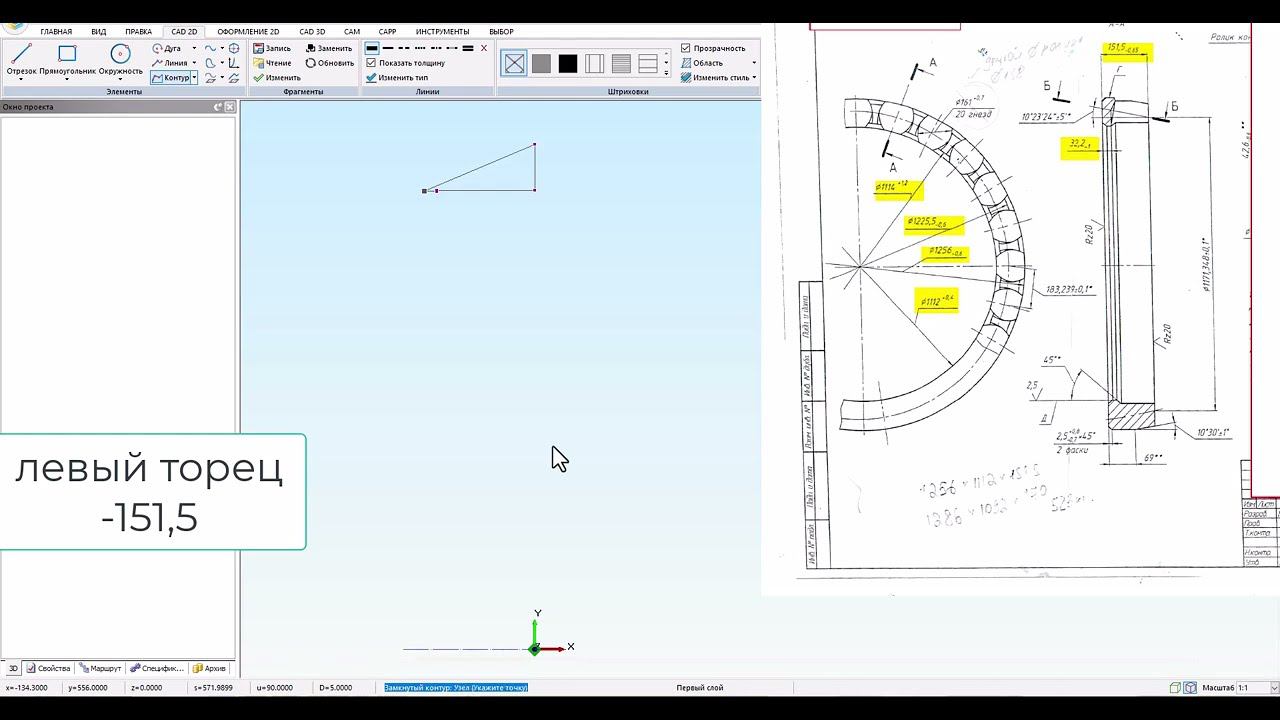
Task: Activate the Контур contour tool
Action: 170,77
